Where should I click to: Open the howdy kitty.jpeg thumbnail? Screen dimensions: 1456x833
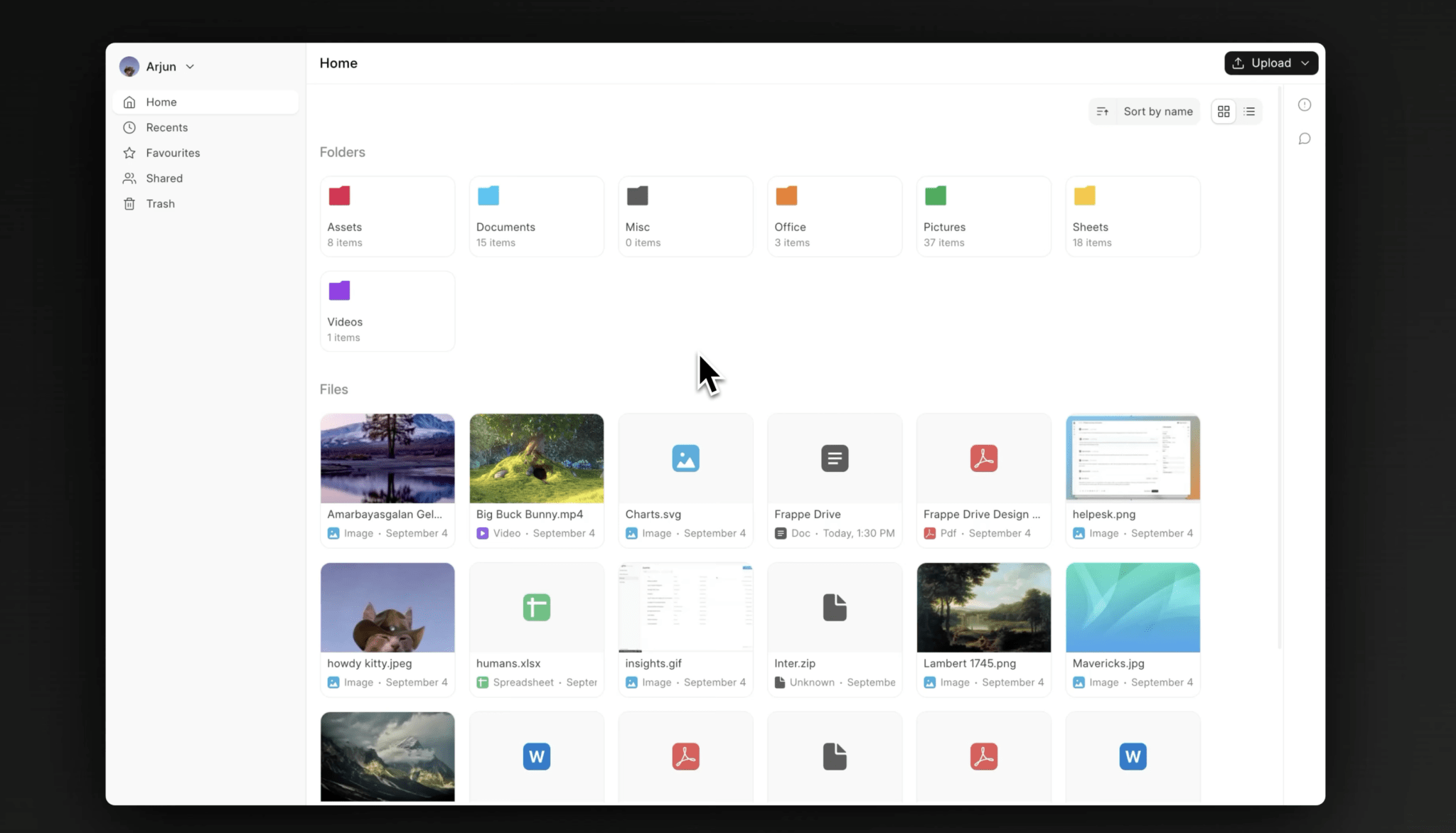tap(387, 608)
